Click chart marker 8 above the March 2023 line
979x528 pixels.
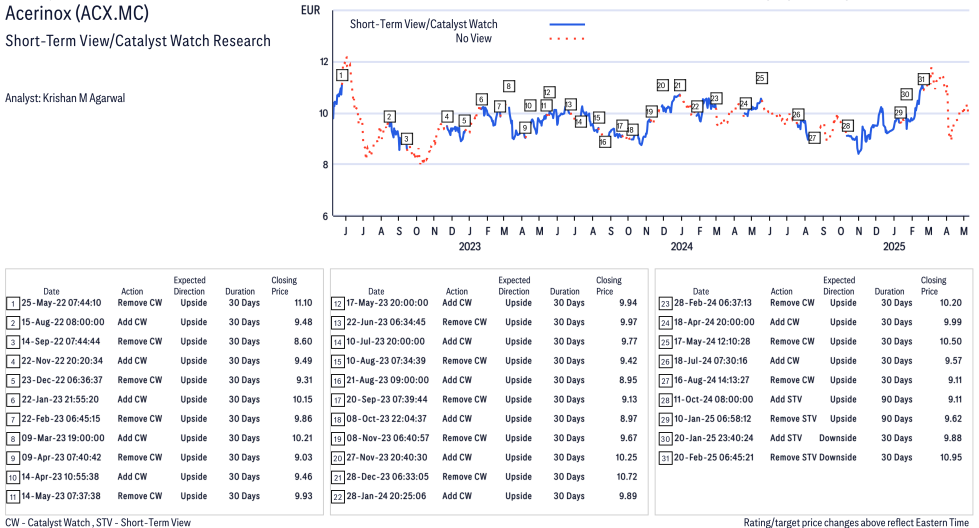coord(509,86)
